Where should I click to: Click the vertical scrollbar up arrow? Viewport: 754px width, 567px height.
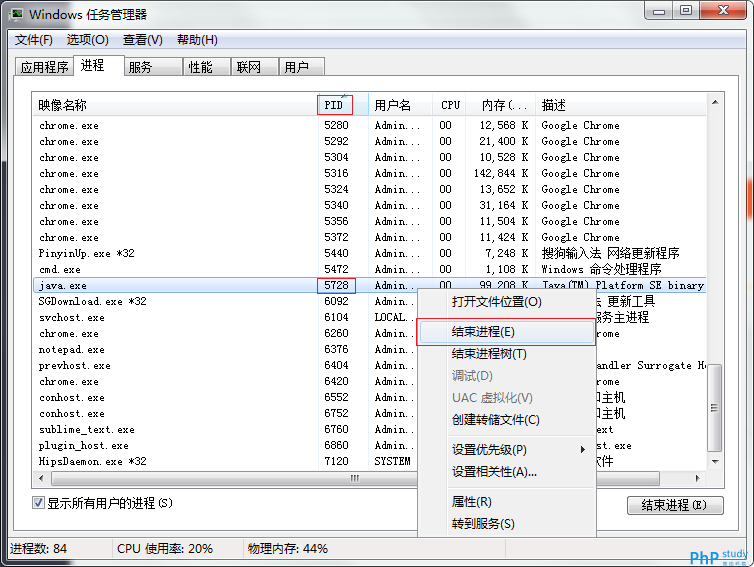[715, 102]
